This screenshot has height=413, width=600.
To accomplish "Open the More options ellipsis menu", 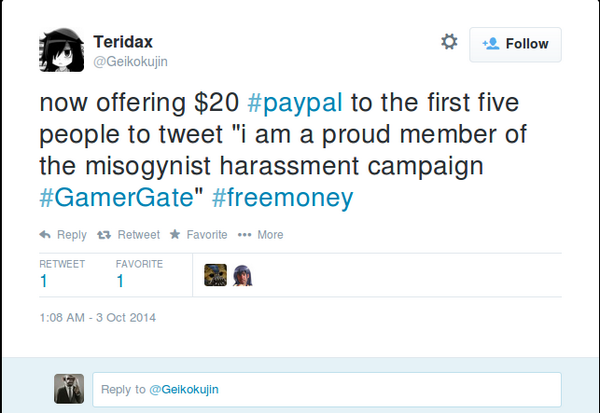I will (261, 235).
